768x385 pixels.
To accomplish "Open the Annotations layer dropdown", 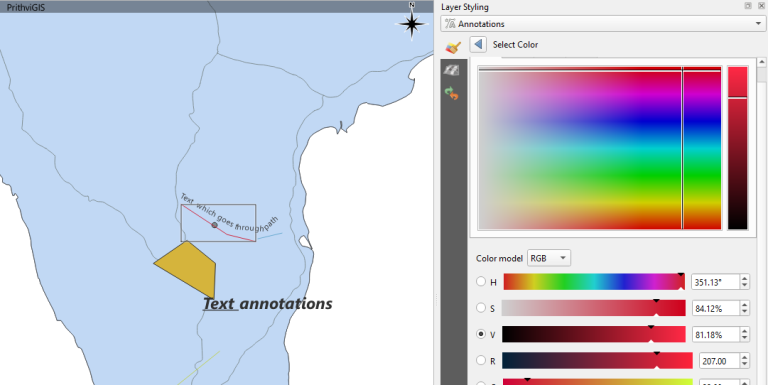I will [x=603, y=24].
